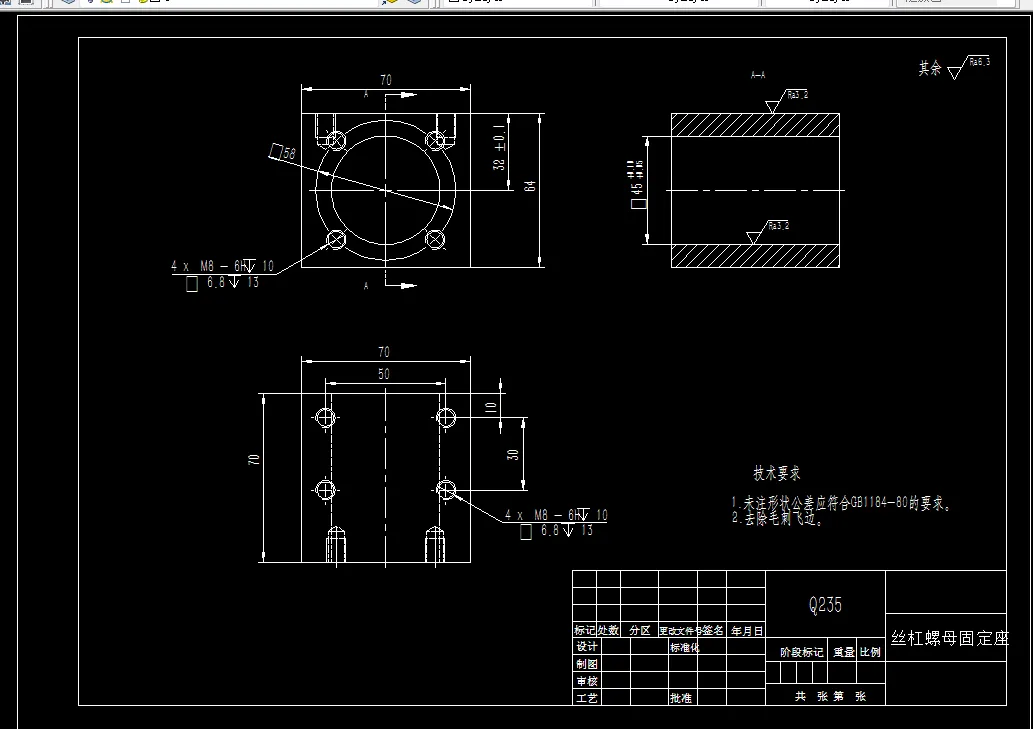Viewport: 1033px width, 729px height.
Task: Select the 阶段标记 cell label
Action: pyautogui.click(x=801, y=652)
